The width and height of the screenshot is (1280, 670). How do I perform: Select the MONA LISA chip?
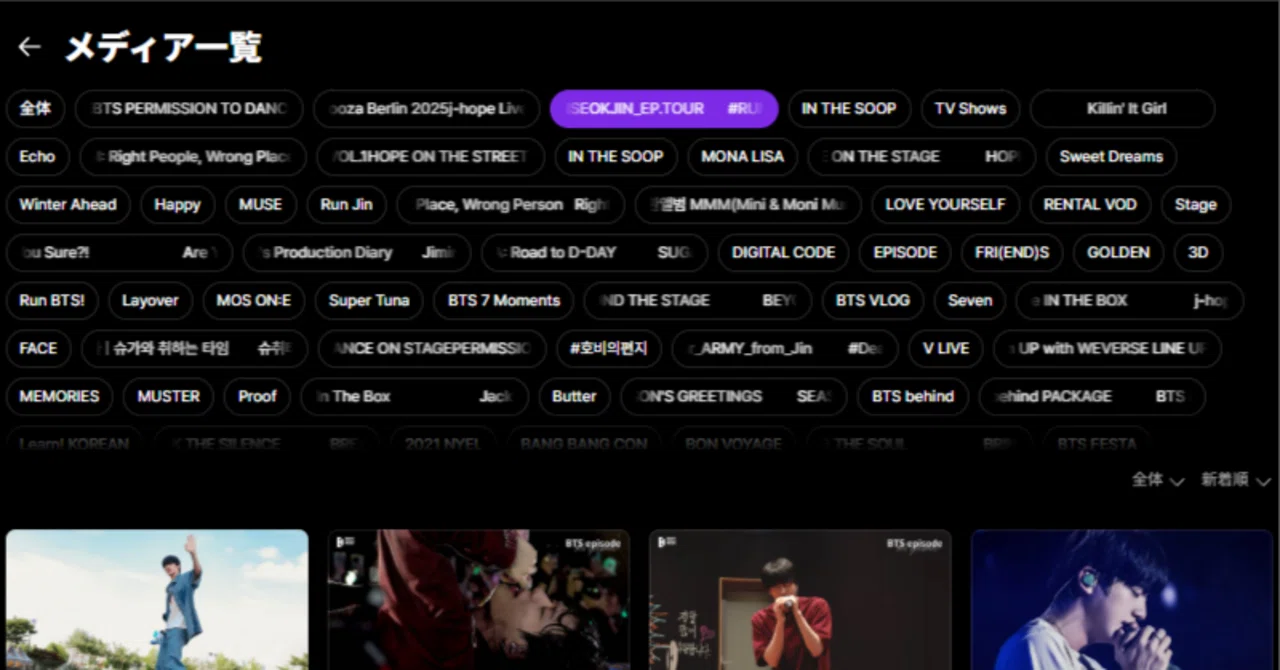[742, 156]
